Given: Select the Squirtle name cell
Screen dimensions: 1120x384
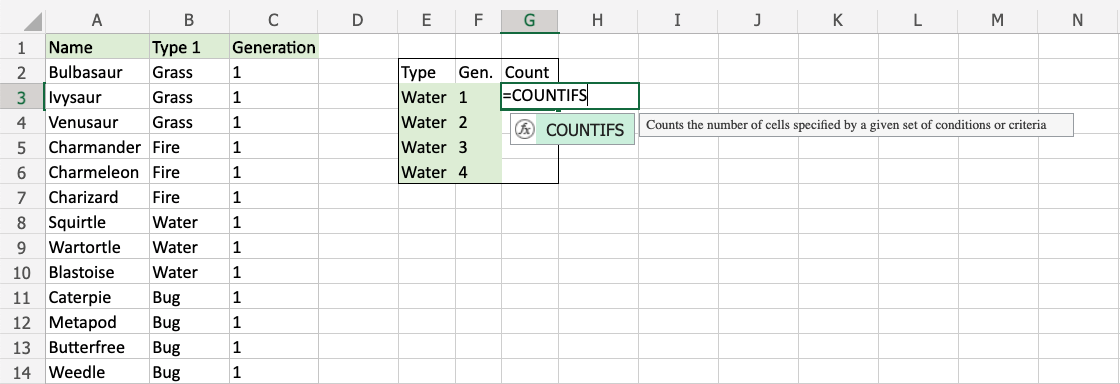Looking at the screenshot, I should tap(96, 222).
